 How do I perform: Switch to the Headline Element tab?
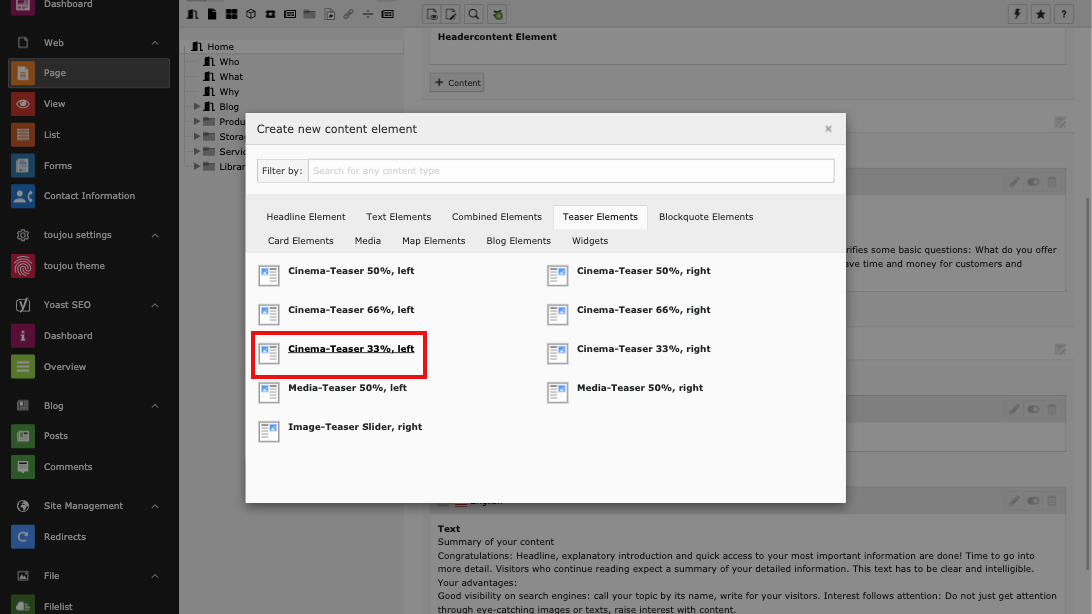click(305, 217)
